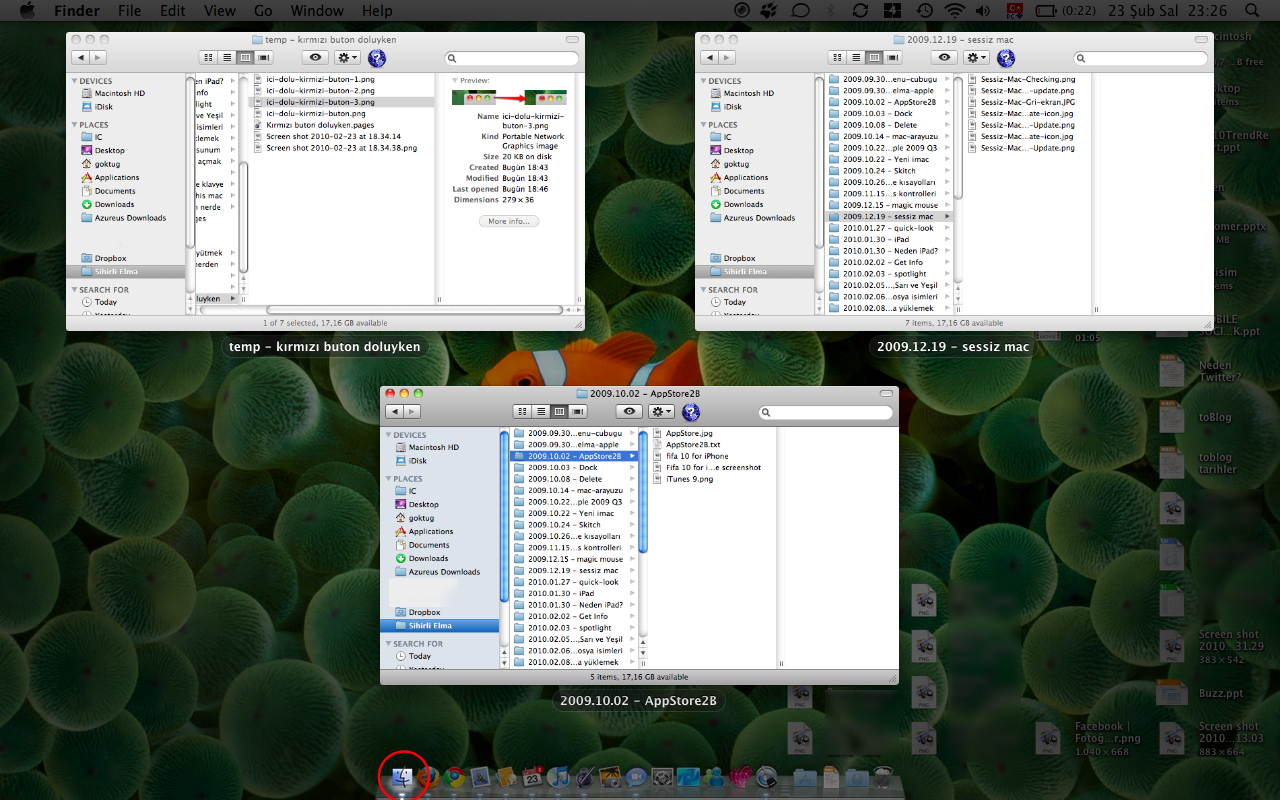Screen dimensions: 1280x800
Task: Switch AppStore2B window to list view
Action: [x=541, y=412]
